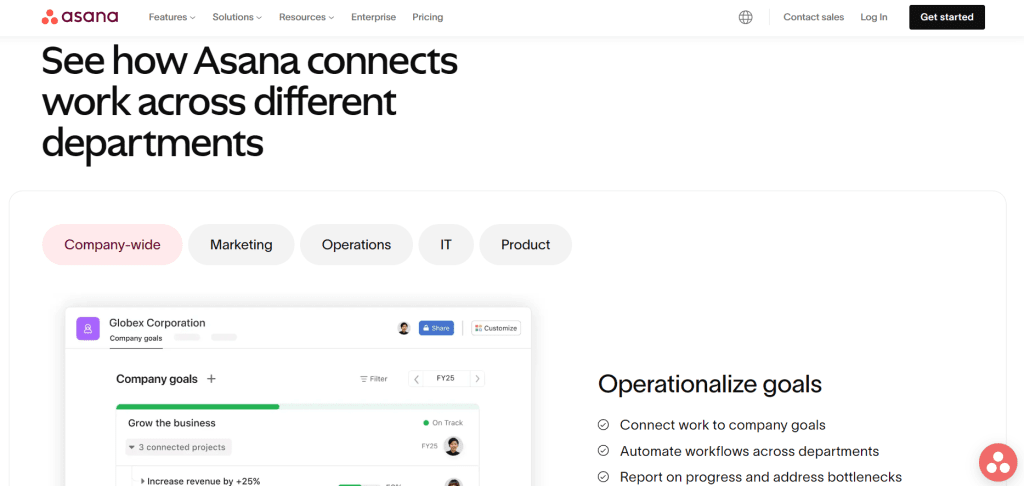Click the Contact sales link
This screenshot has height=486, width=1024.
coord(814,18)
